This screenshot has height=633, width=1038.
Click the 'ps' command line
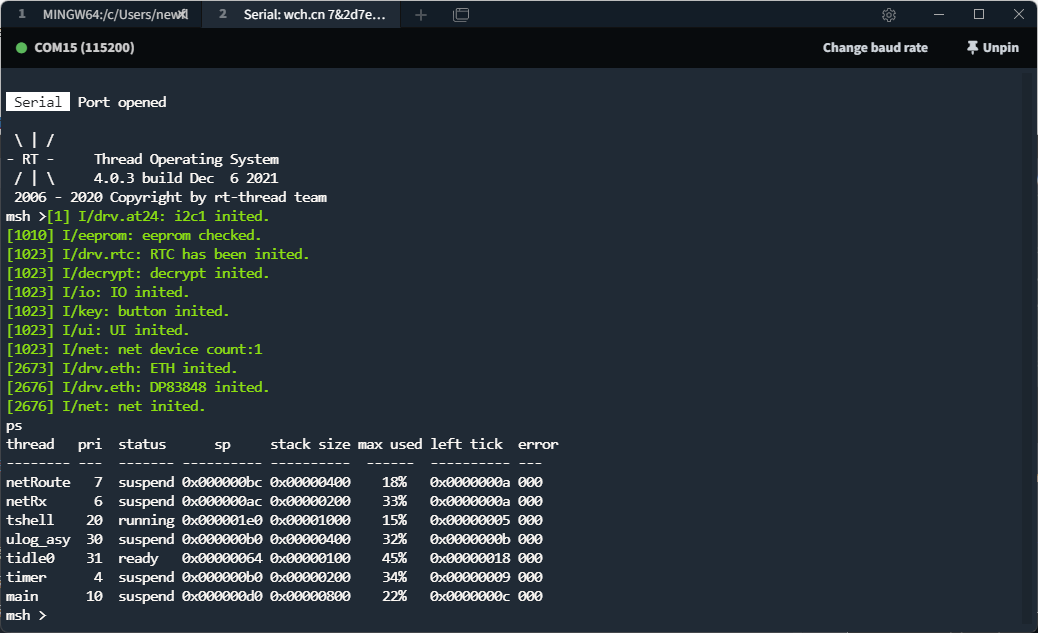coord(14,426)
